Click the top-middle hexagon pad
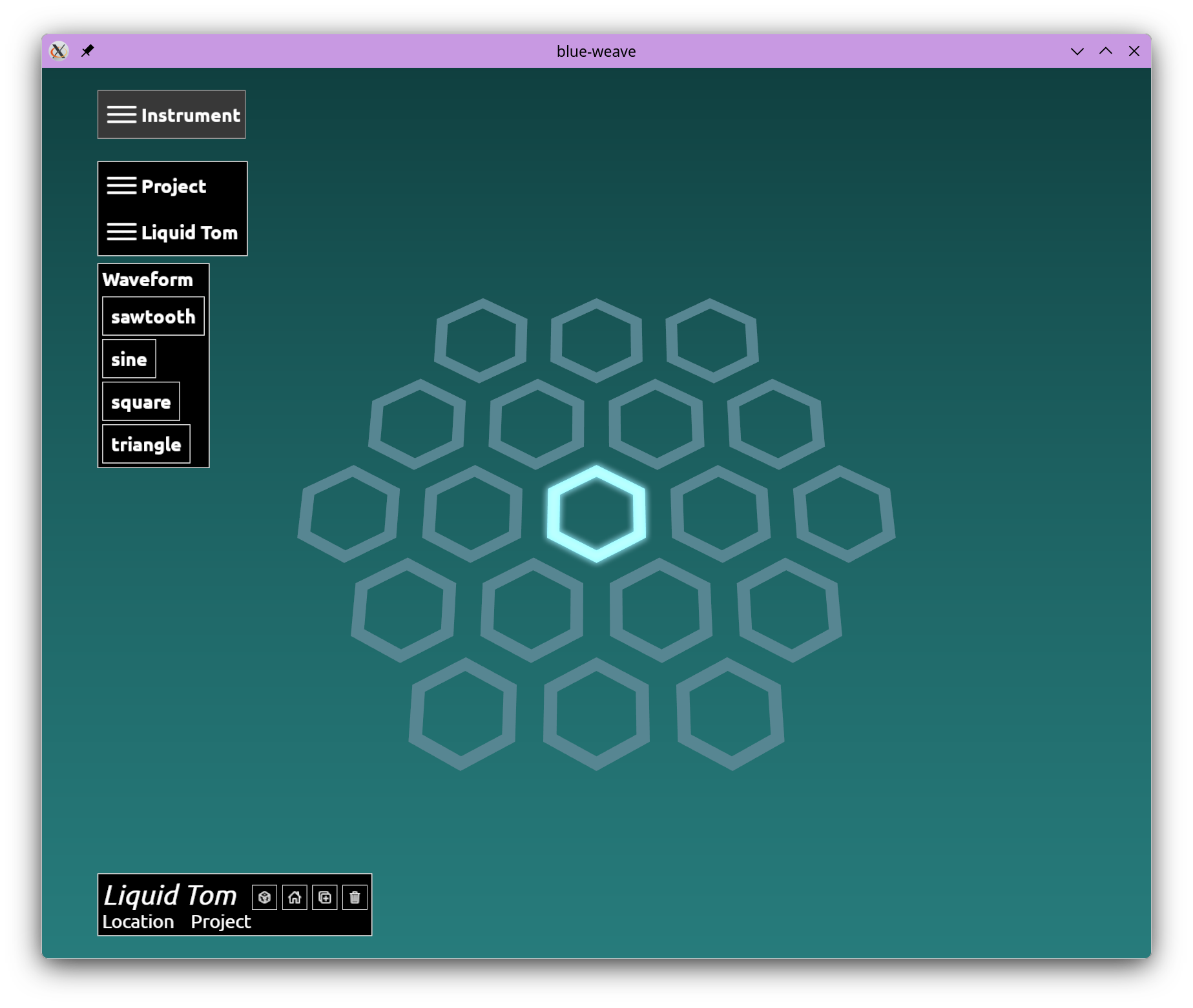 click(x=596, y=340)
